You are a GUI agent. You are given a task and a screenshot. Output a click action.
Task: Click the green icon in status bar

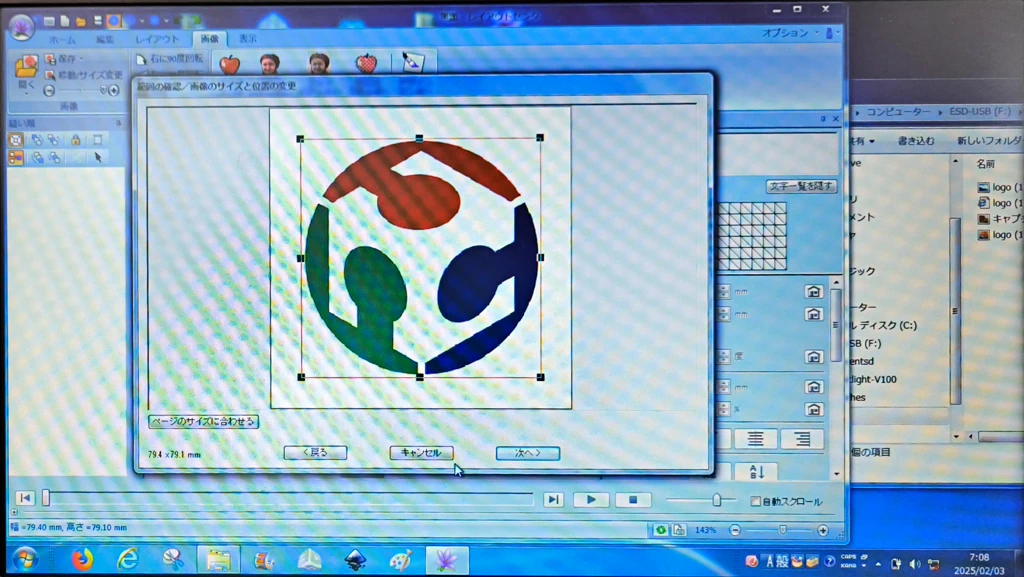pos(660,530)
